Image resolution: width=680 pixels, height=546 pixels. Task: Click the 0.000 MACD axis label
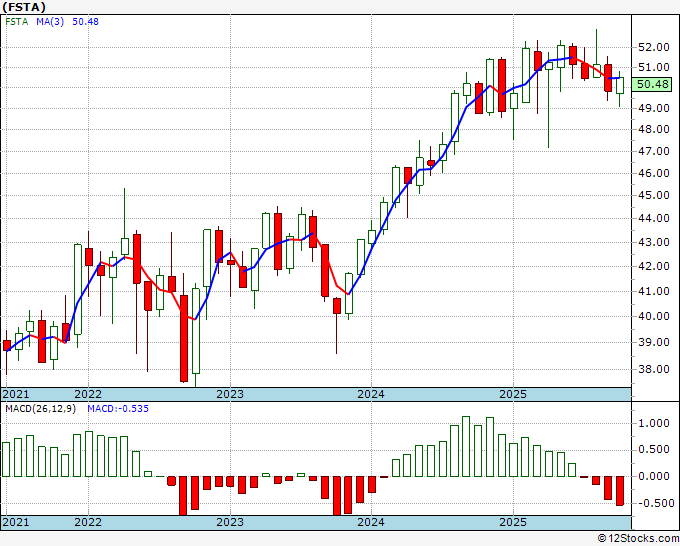[654, 477]
